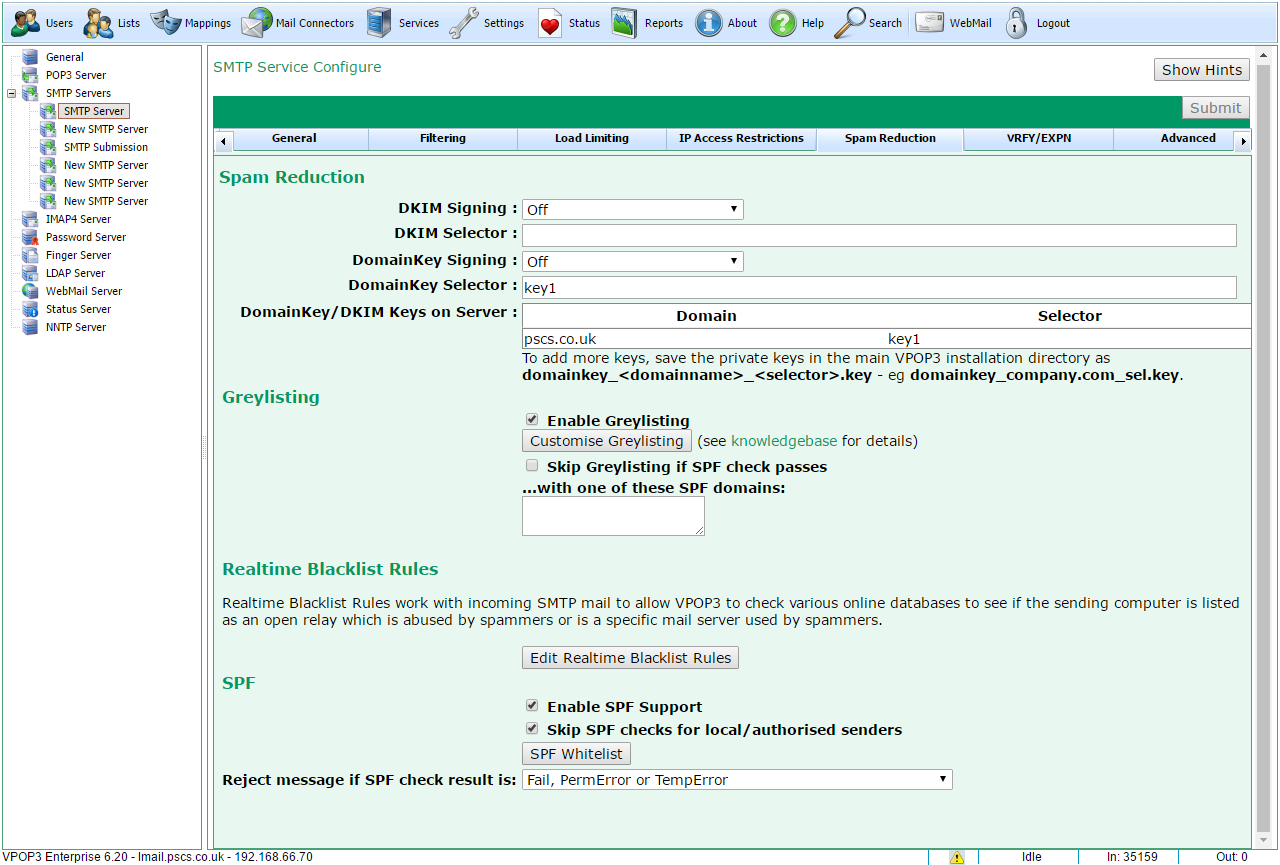Click the DomainKey Selector field containing key1

point(879,287)
